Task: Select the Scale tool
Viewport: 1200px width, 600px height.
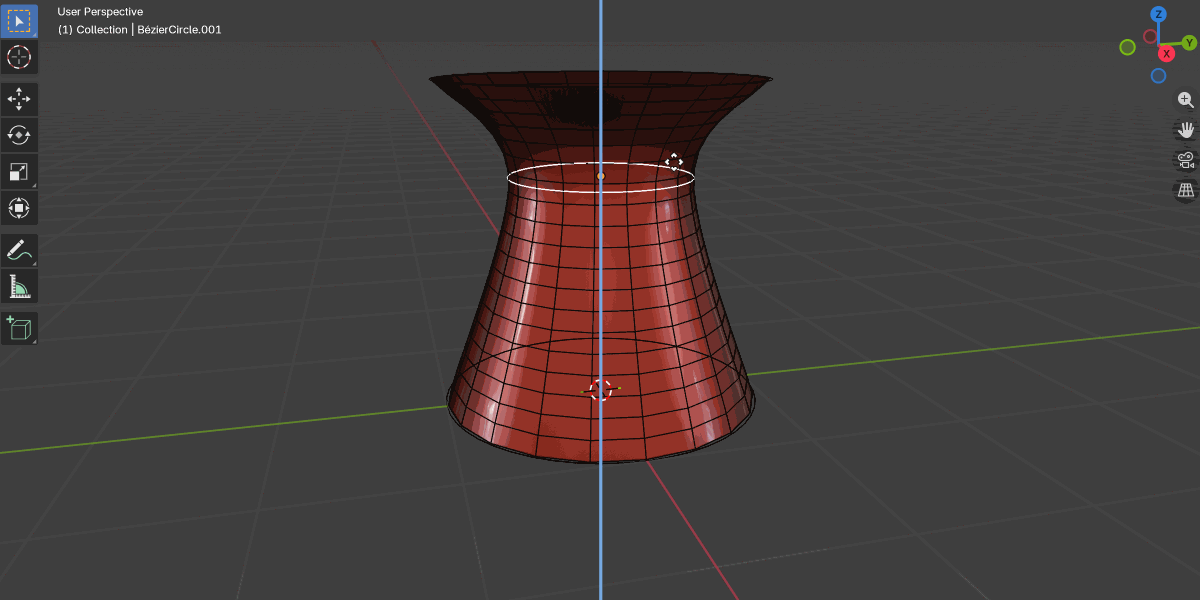Action: click(x=19, y=171)
